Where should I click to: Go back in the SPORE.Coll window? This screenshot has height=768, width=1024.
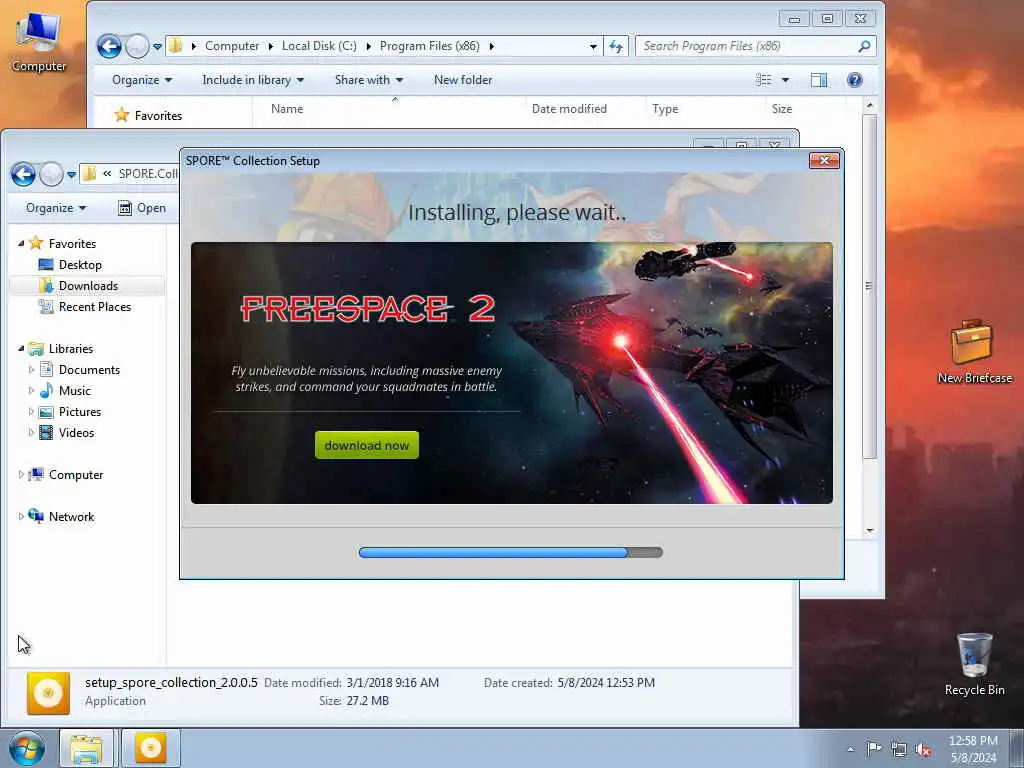pyautogui.click(x=23, y=174)
